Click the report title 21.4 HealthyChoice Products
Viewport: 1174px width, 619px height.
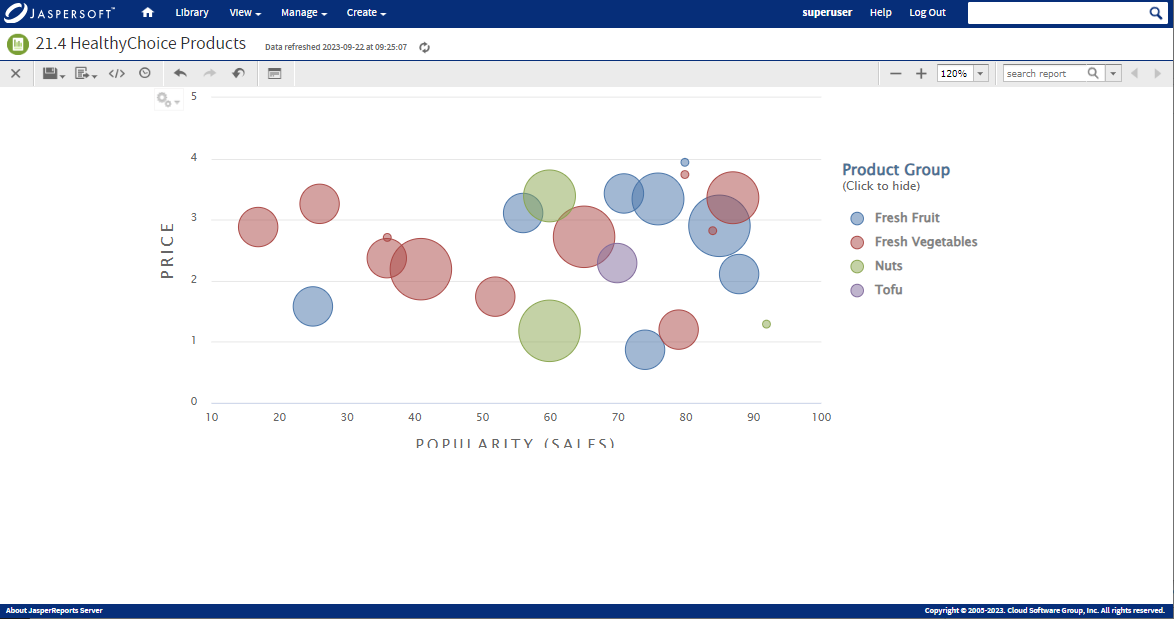141,43
